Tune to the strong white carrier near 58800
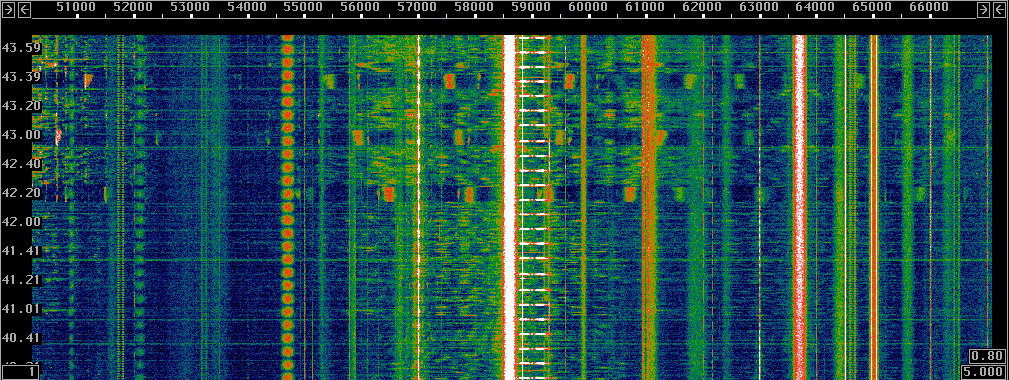The width and height of the screenshot is (1009, 380). [510, 206]
